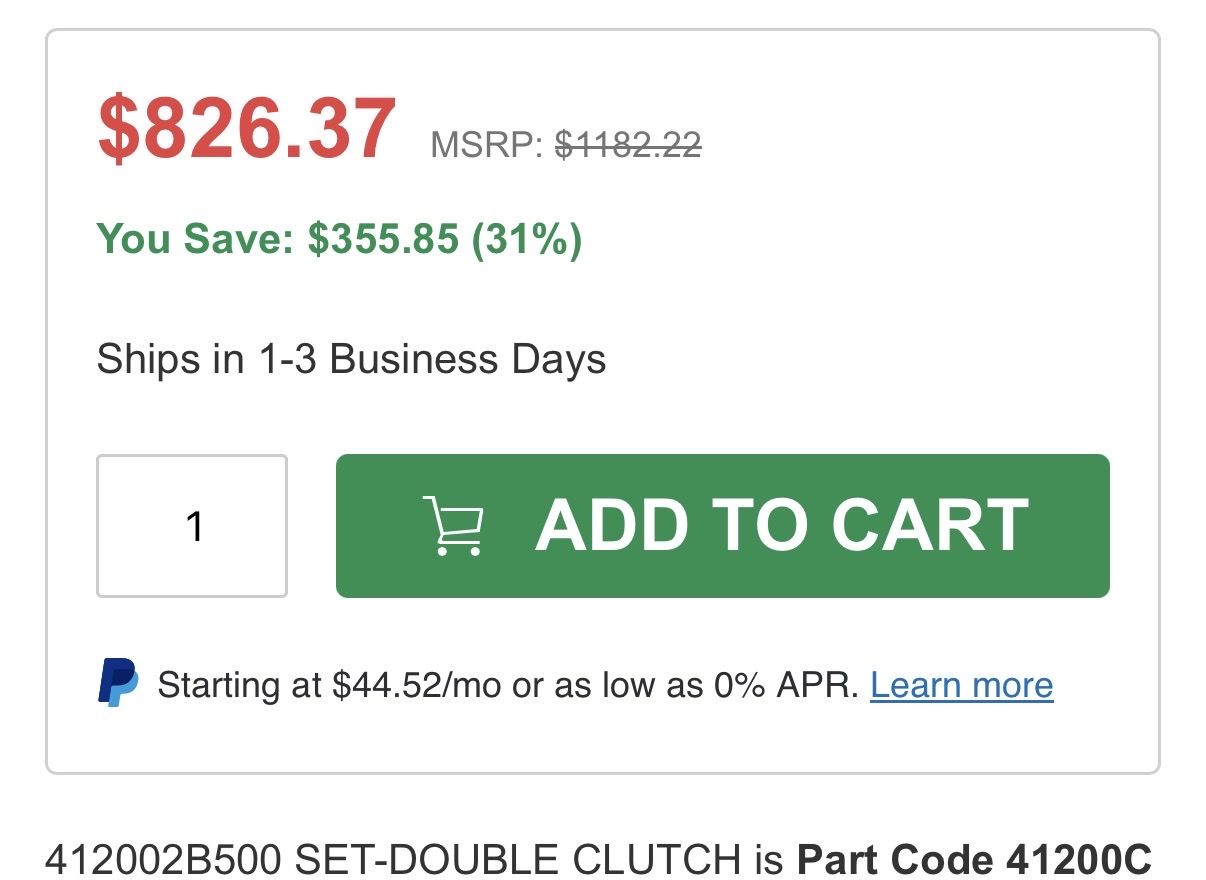Open the PayPal Learn more link
Viewport: 1206px width, 880px height.
coord(961,685)
